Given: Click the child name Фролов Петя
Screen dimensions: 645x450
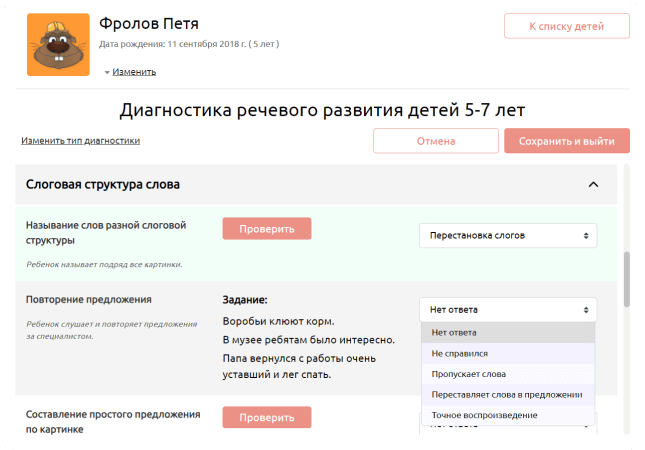Looking at the screenshot, I should click(x=147, y=23).
